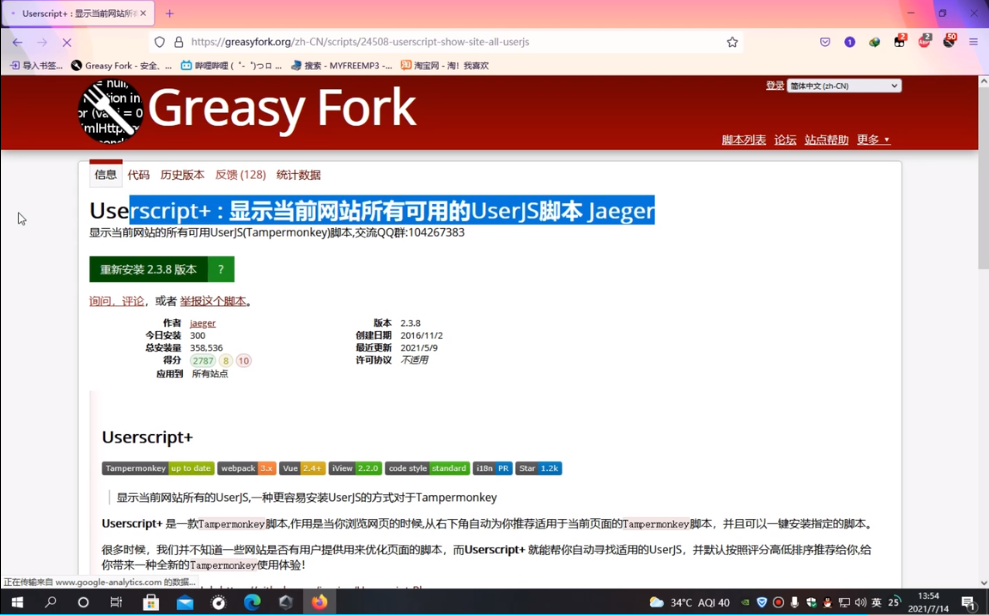Open author jaeger's profile link
This screenshot has width=989, height=615.
click(x=202, y=323)
